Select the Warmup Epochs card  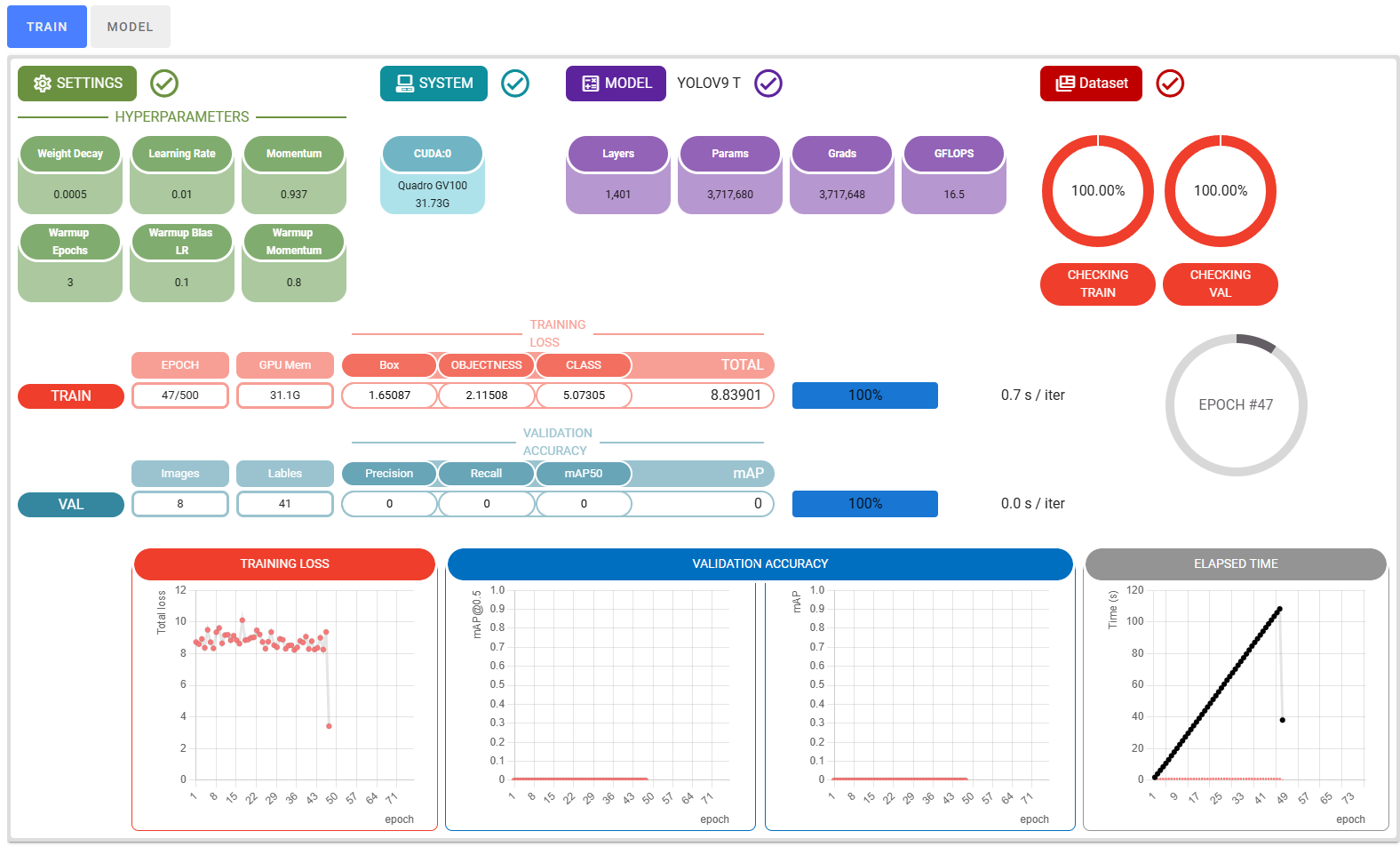tap(70, 263)
